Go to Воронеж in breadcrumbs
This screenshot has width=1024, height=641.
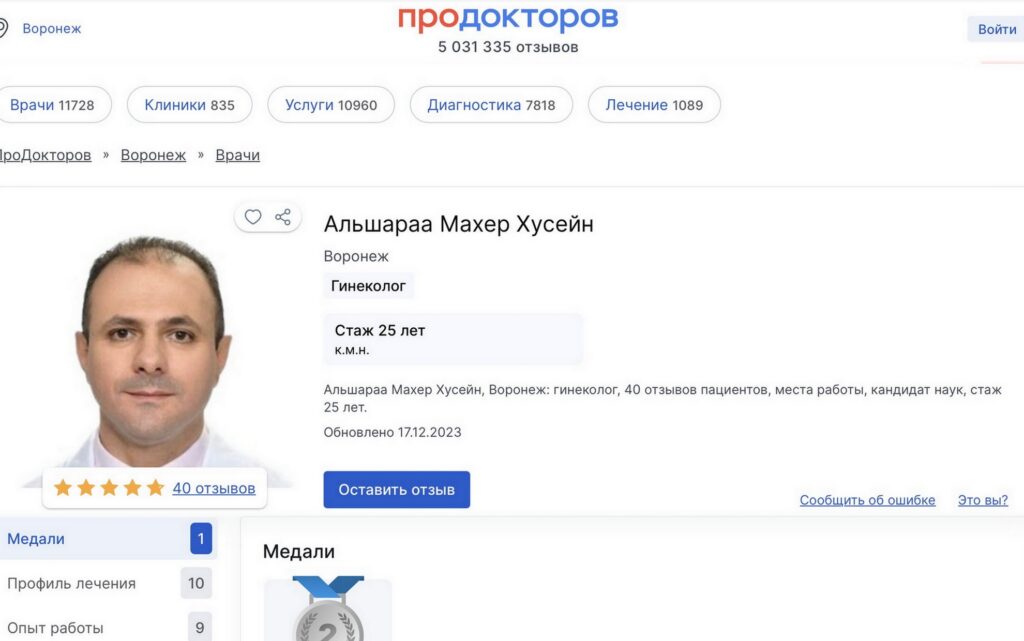[x=153, y=155]
